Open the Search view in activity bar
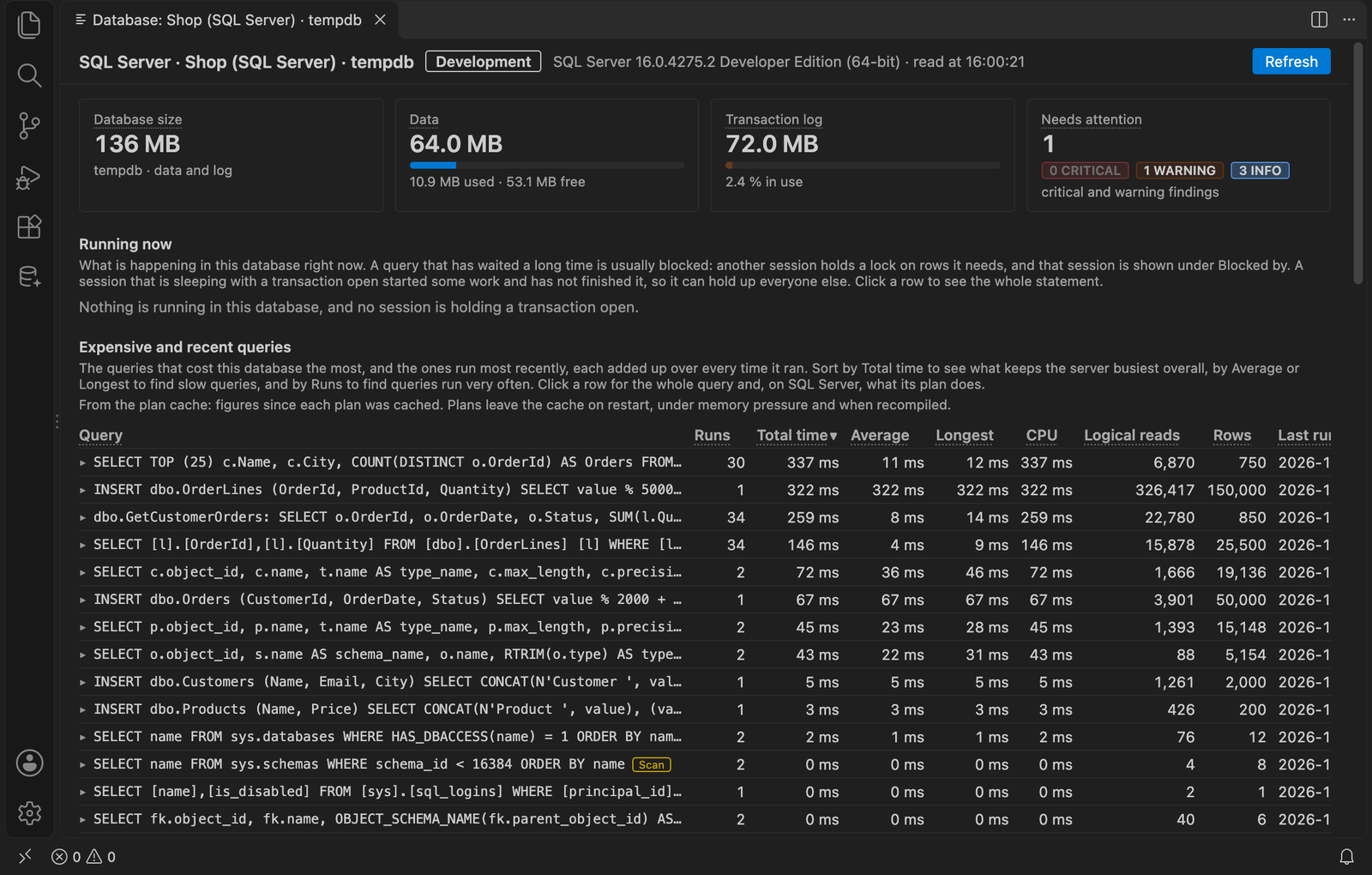The height and width of the screenshot is (875, 1372). coord(29,75)
